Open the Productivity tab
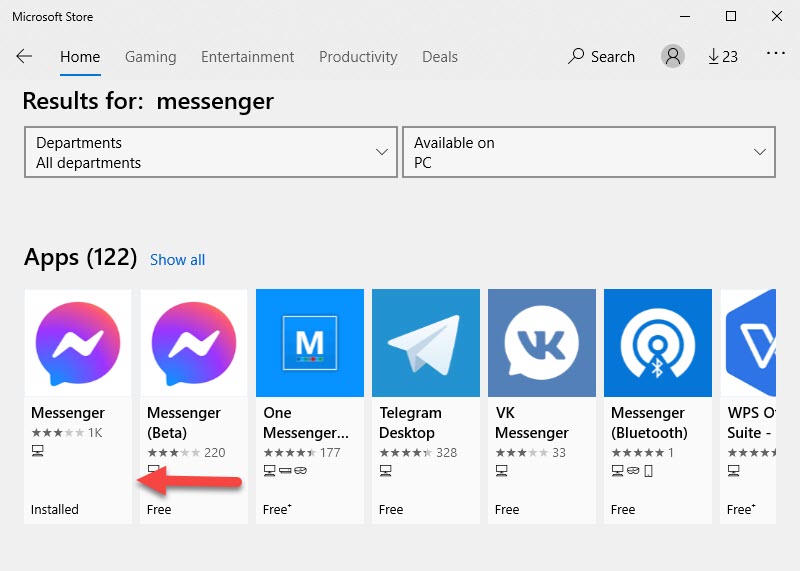The image size is (800, 571). tap(358, 57)
